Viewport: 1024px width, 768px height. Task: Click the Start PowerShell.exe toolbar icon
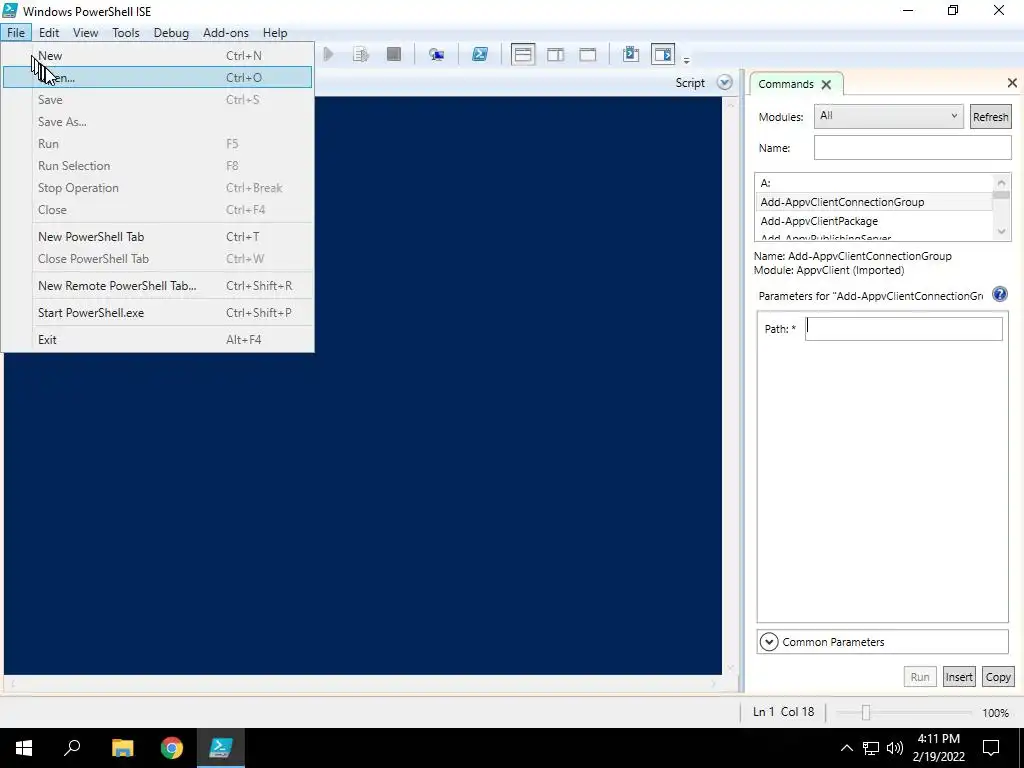pos(480,54)
